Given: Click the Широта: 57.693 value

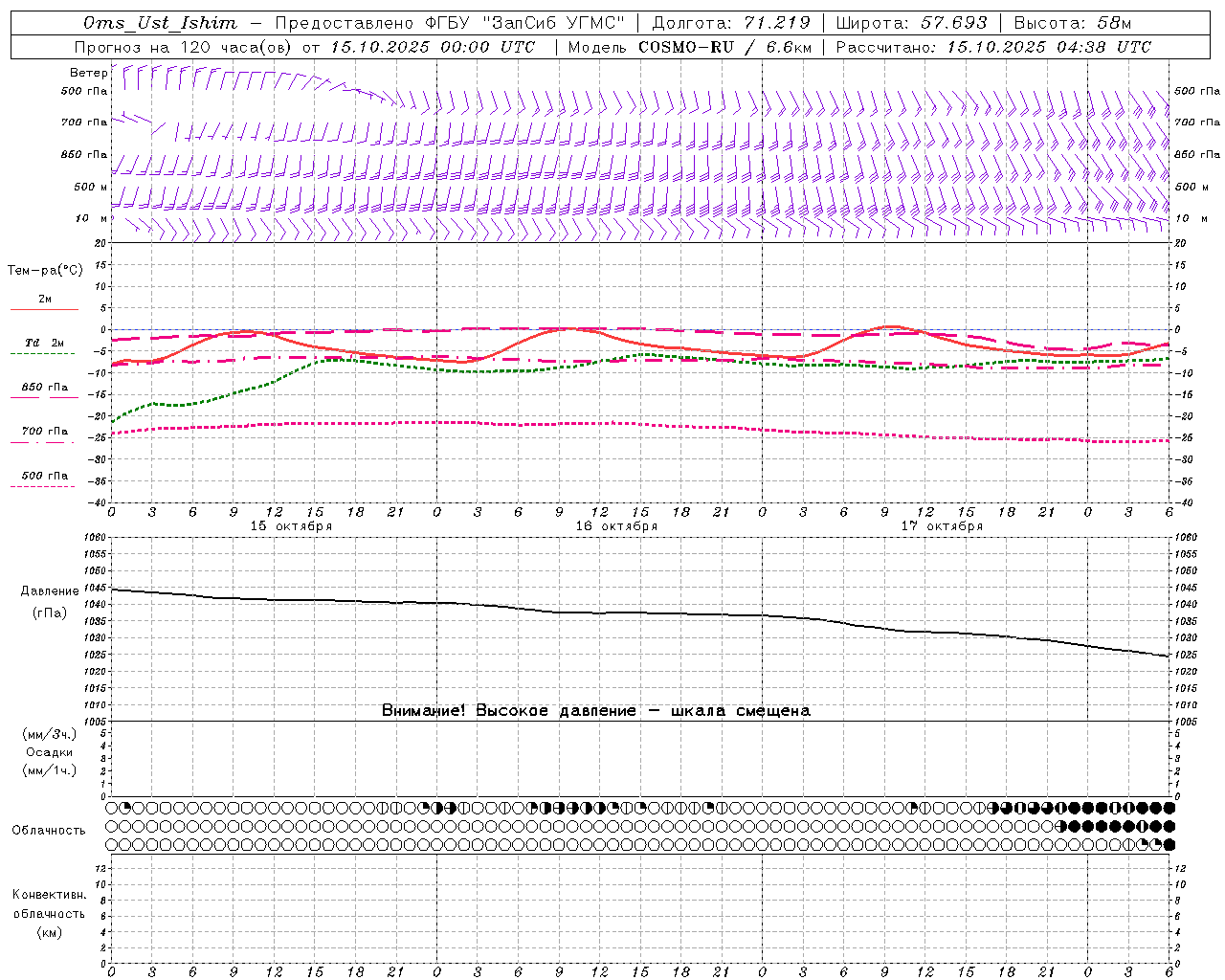Looking at the screenshot, I should tap(911, 23).
